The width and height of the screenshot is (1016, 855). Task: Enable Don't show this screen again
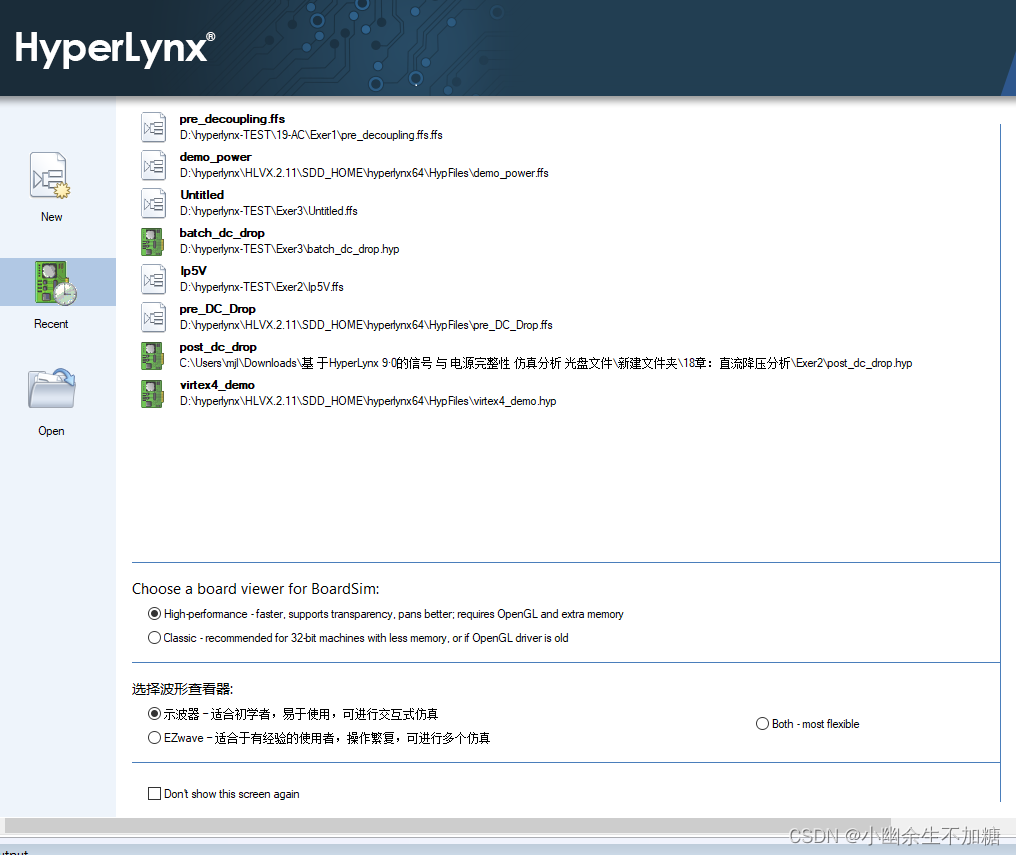[x=155, y=793]
